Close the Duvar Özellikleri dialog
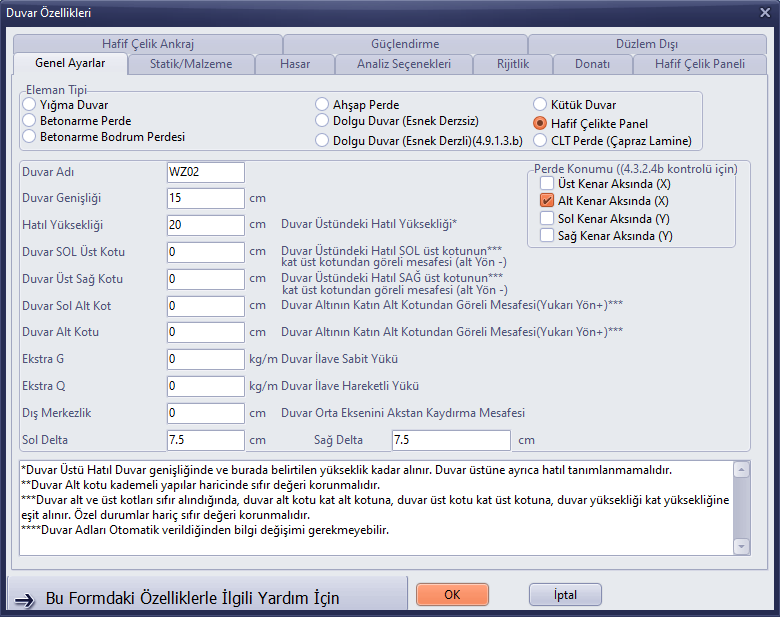The width and height of the screenshot is (780, 617). coord(765,12)
